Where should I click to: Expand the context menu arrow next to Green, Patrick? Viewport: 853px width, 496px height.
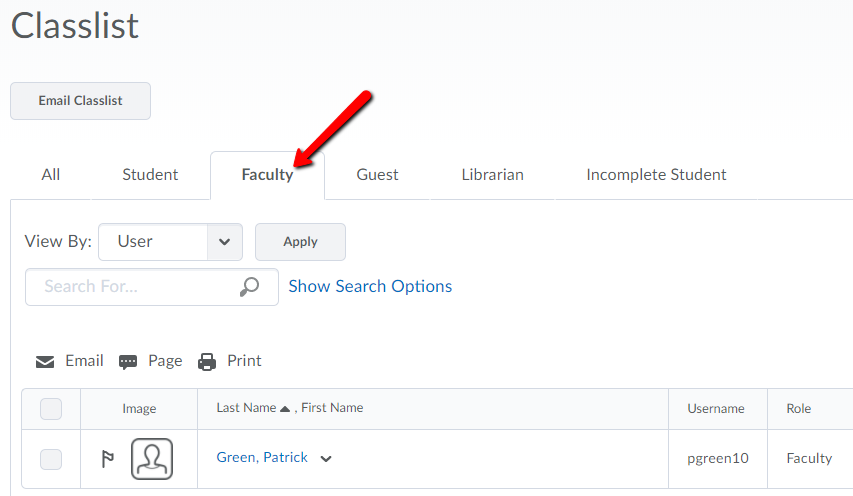click(326, 459)
